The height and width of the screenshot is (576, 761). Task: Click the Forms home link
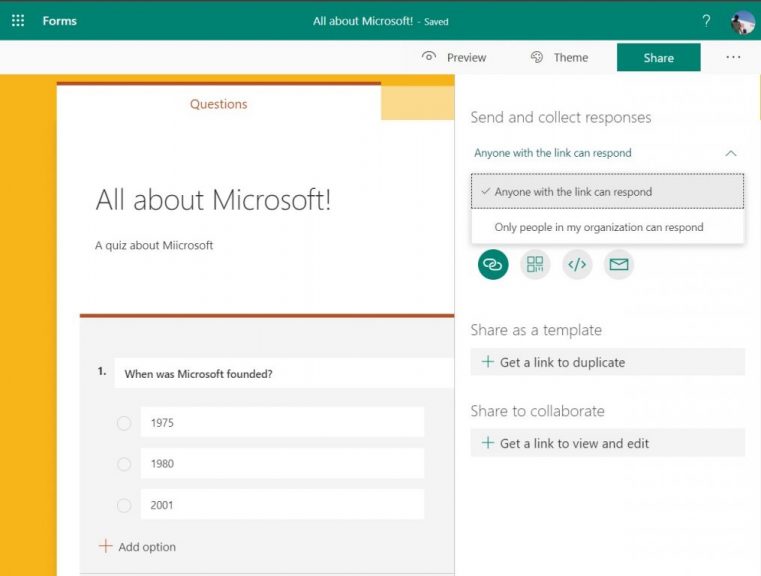pos(60,21)
